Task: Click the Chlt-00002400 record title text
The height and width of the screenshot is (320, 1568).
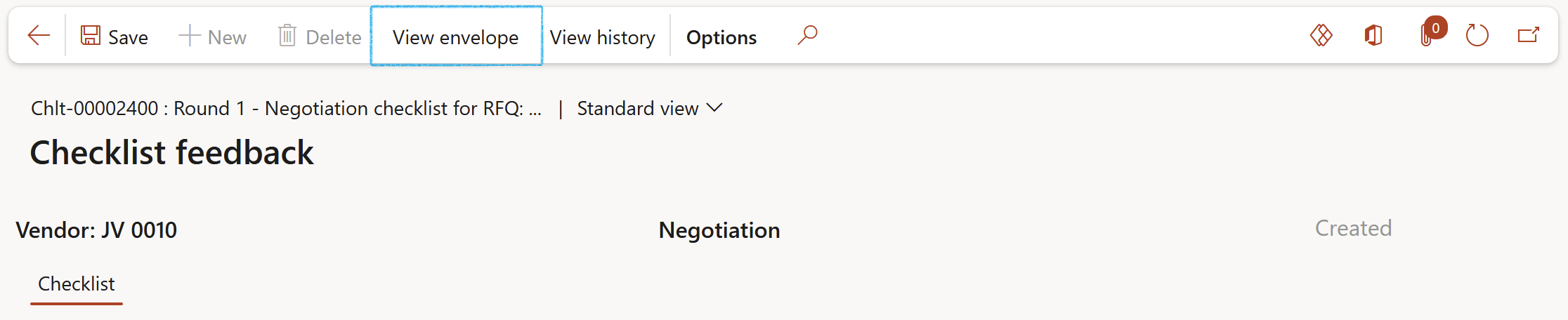Action: point(286,109)
